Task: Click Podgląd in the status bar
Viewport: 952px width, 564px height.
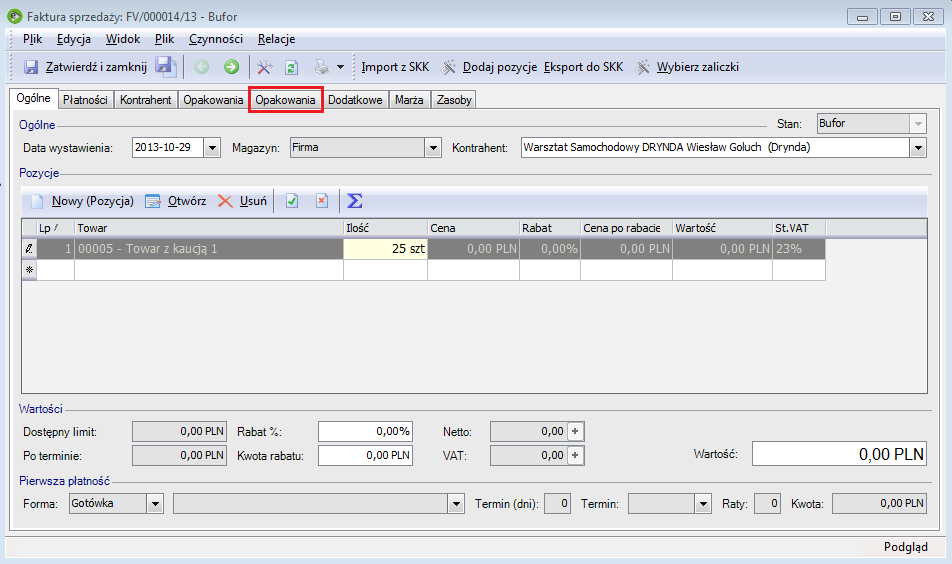Action: point(905,547)
